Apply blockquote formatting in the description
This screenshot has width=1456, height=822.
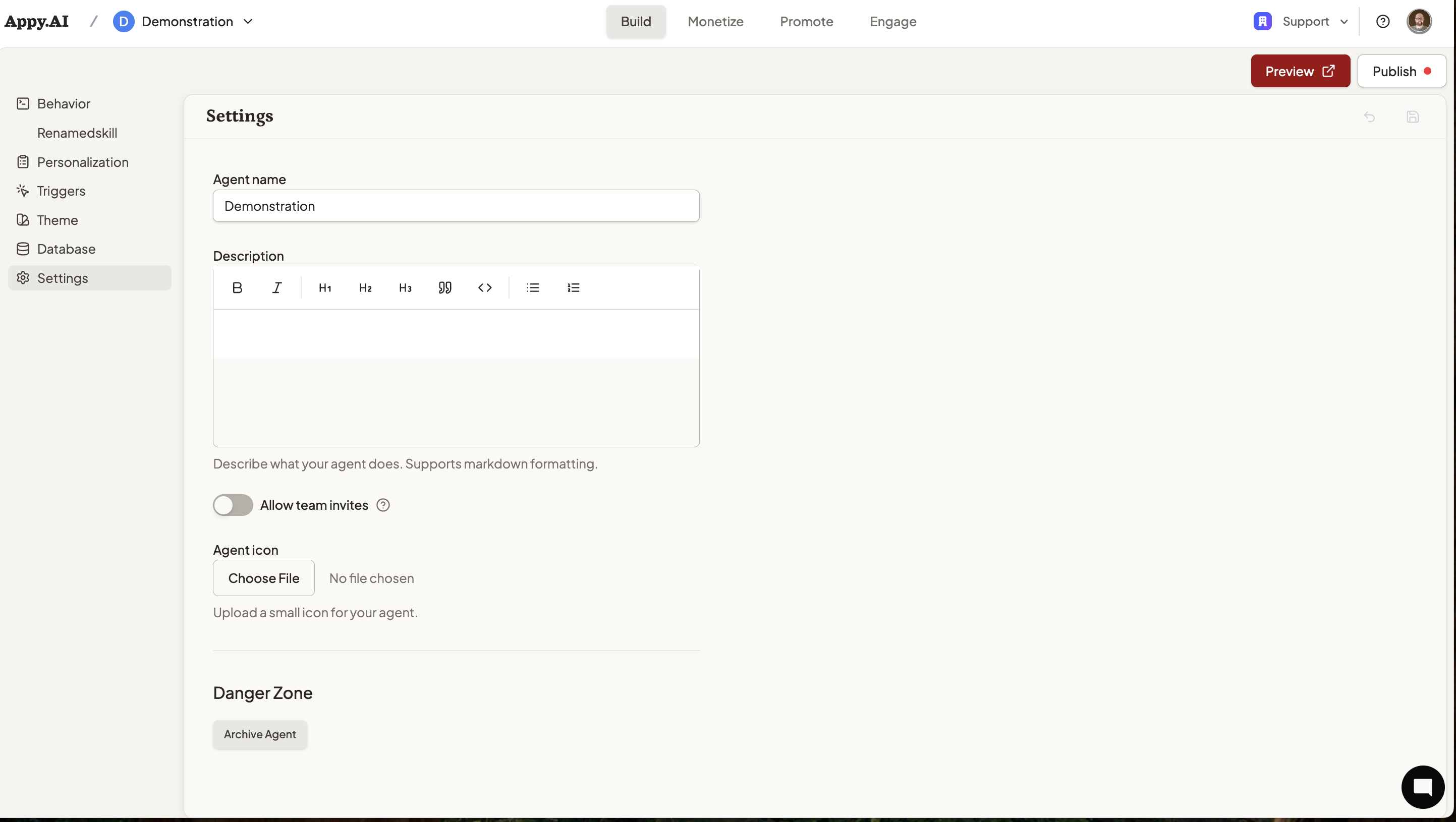click(444, 287)
